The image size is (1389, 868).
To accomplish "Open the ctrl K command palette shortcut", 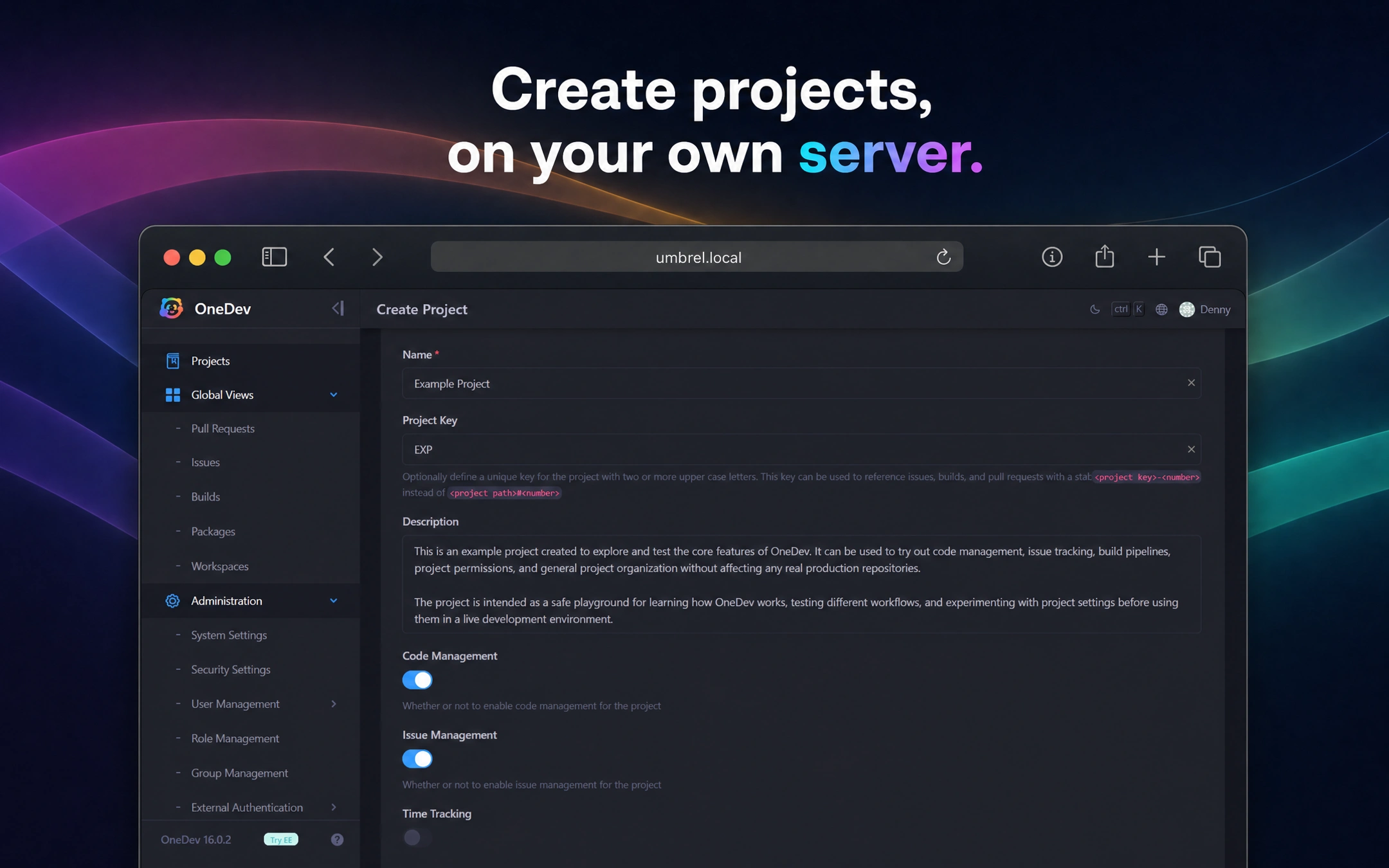I will pos(1128,309).
